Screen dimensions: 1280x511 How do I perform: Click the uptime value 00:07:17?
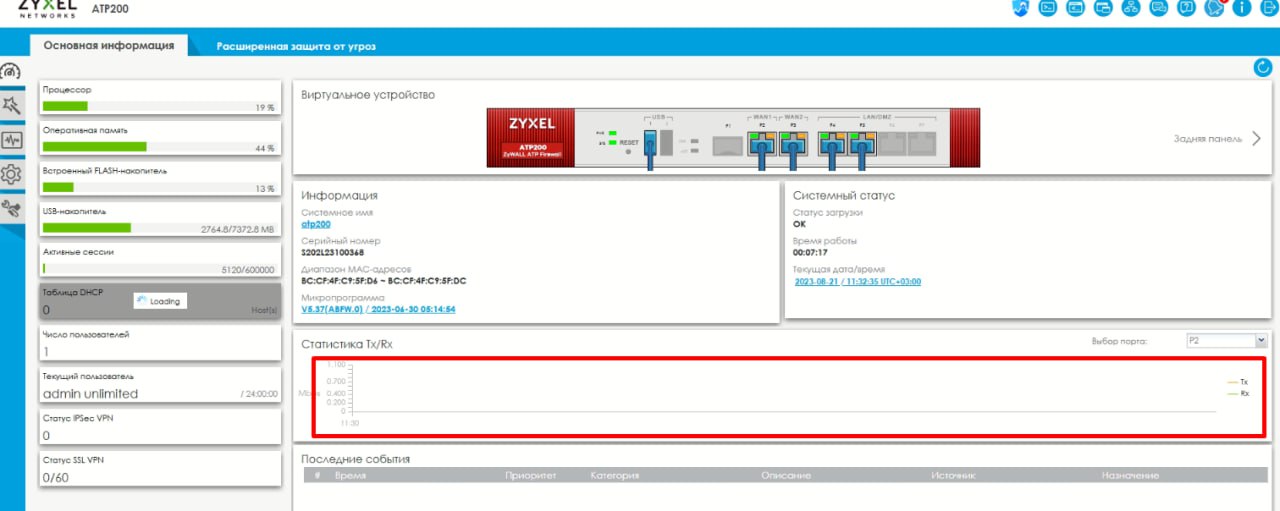(810, 253)
